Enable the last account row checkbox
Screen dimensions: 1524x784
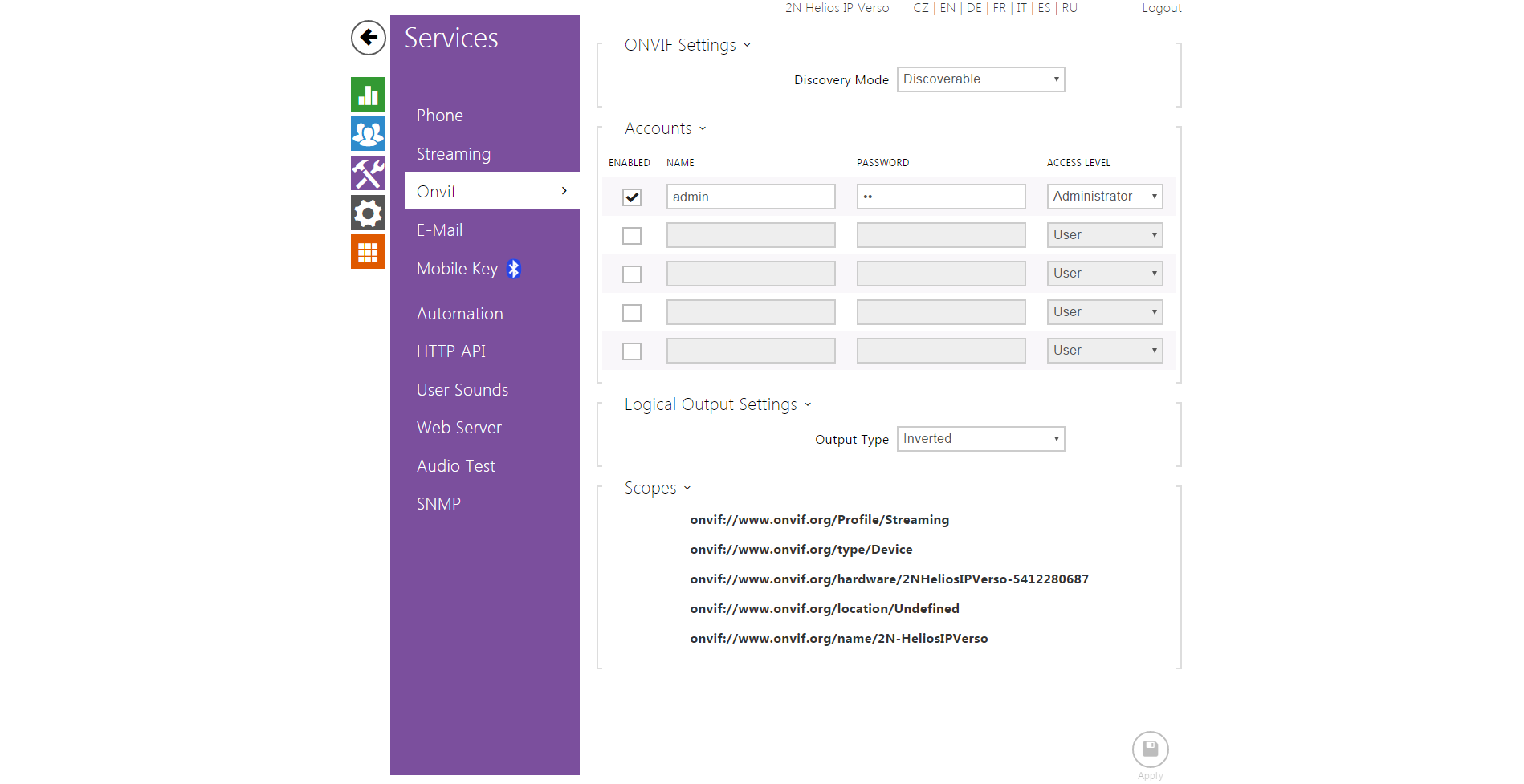pos(632,351)
